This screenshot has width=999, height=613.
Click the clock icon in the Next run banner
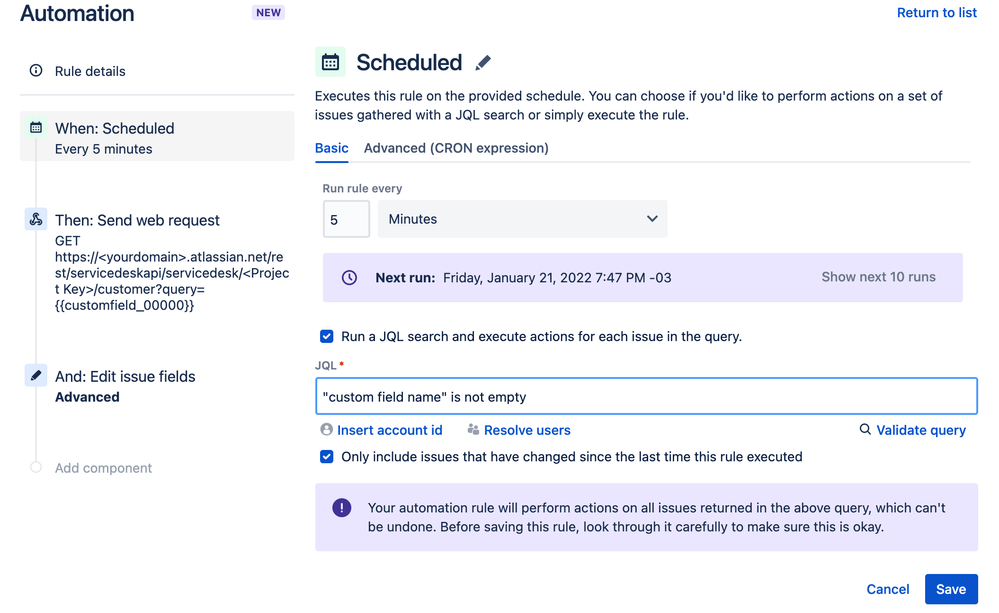[349, 278]
